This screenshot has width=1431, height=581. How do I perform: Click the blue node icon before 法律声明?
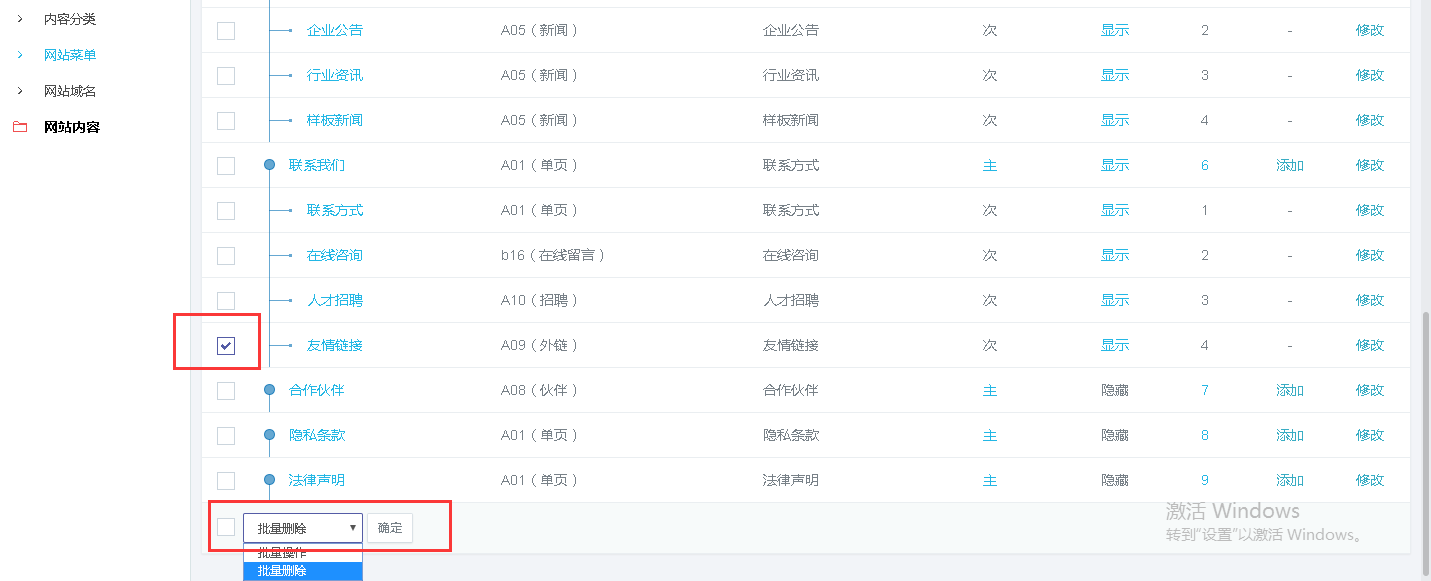coord(269,480)
